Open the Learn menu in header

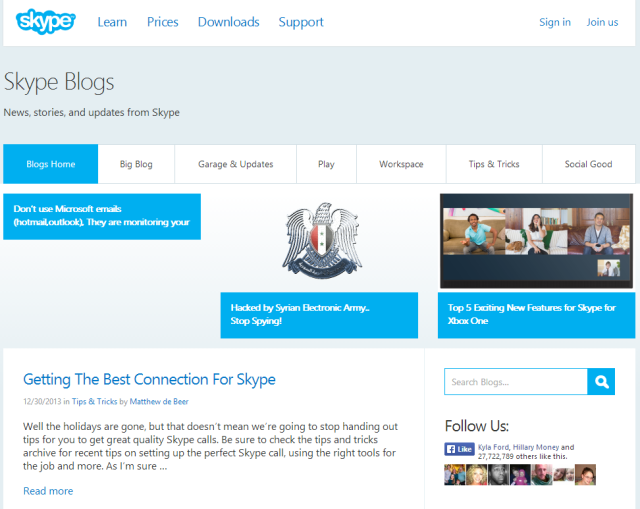tap(112, 22)
